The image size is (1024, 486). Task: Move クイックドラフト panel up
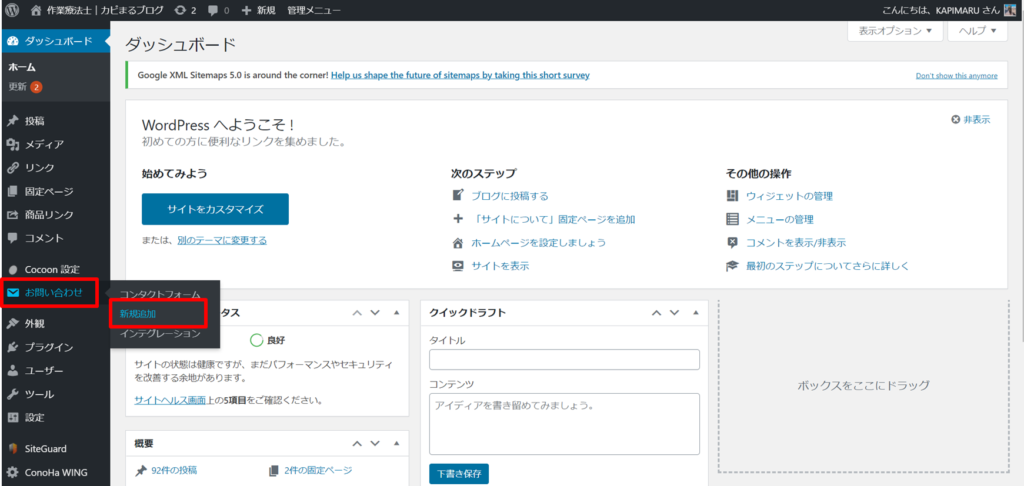pos(656,313)
